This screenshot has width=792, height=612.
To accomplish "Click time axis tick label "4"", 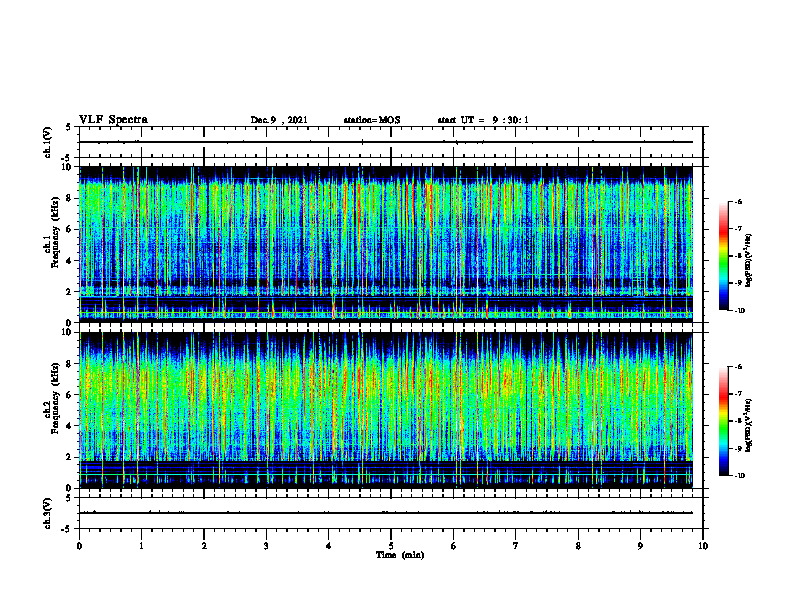I will coord(329,546).
